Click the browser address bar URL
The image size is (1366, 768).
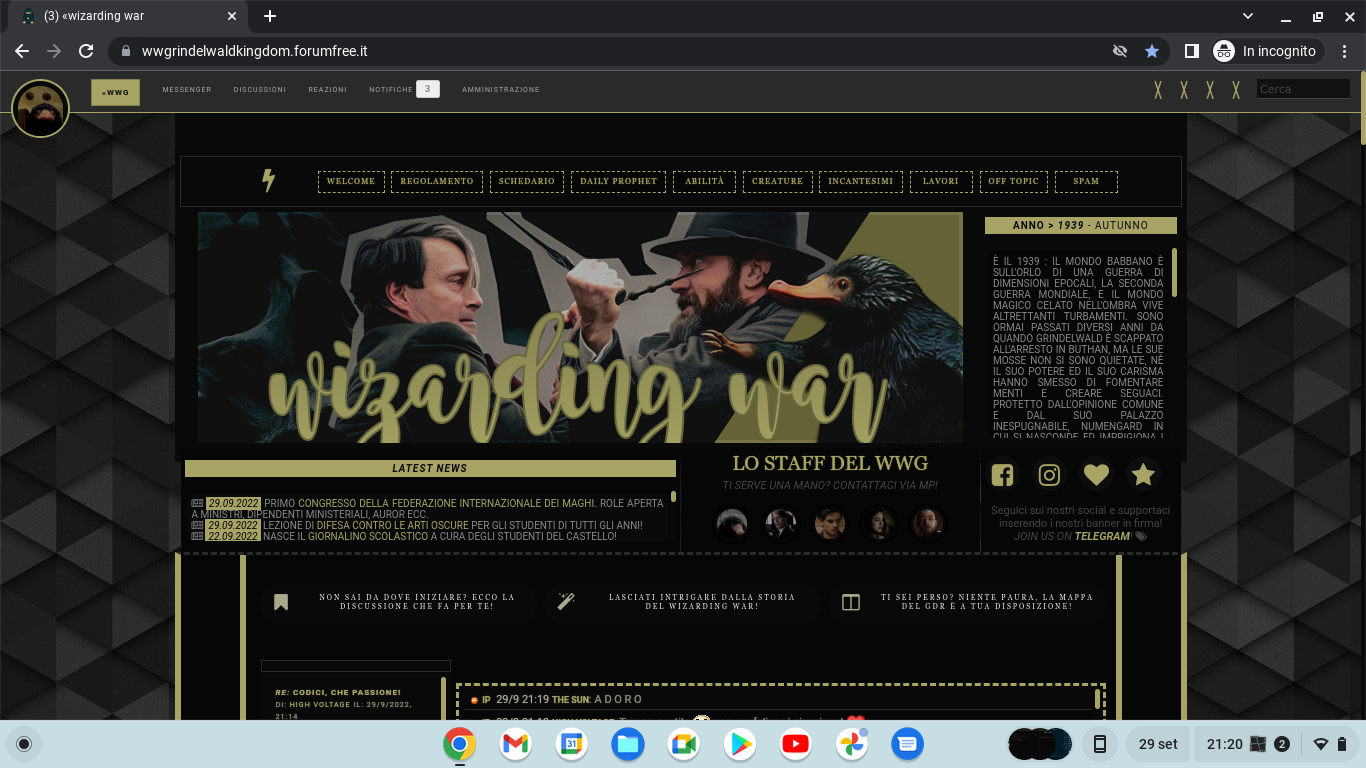point(255,51)
